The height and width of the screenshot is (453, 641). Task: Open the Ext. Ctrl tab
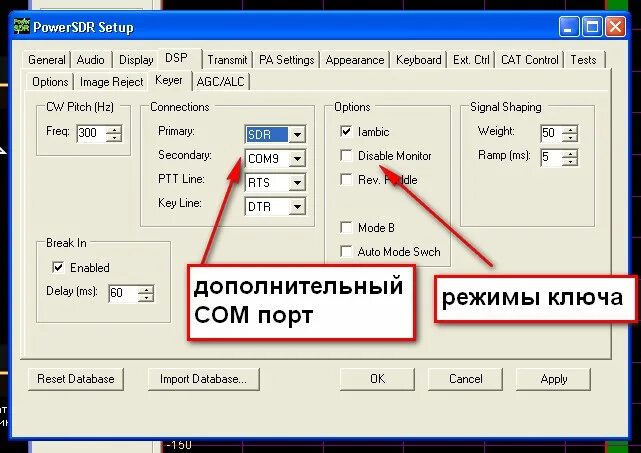(471, 60)
